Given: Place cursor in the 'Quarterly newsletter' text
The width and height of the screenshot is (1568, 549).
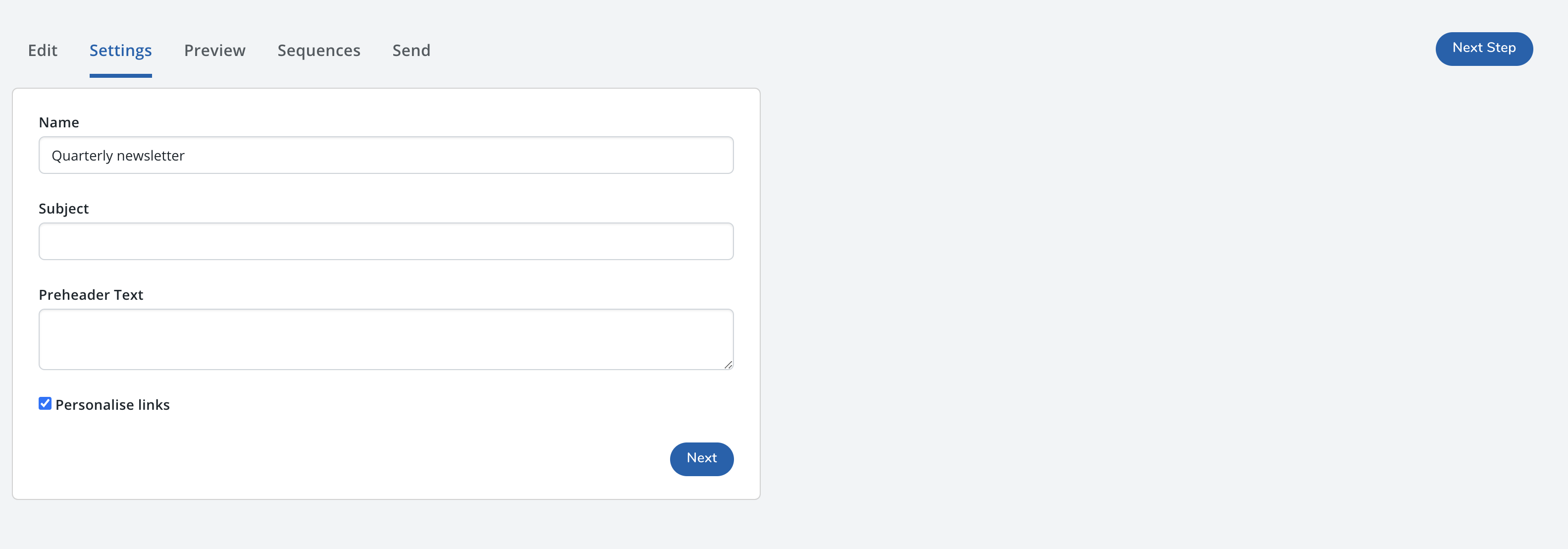Looking at the screenshot, I should pos(118,156).
